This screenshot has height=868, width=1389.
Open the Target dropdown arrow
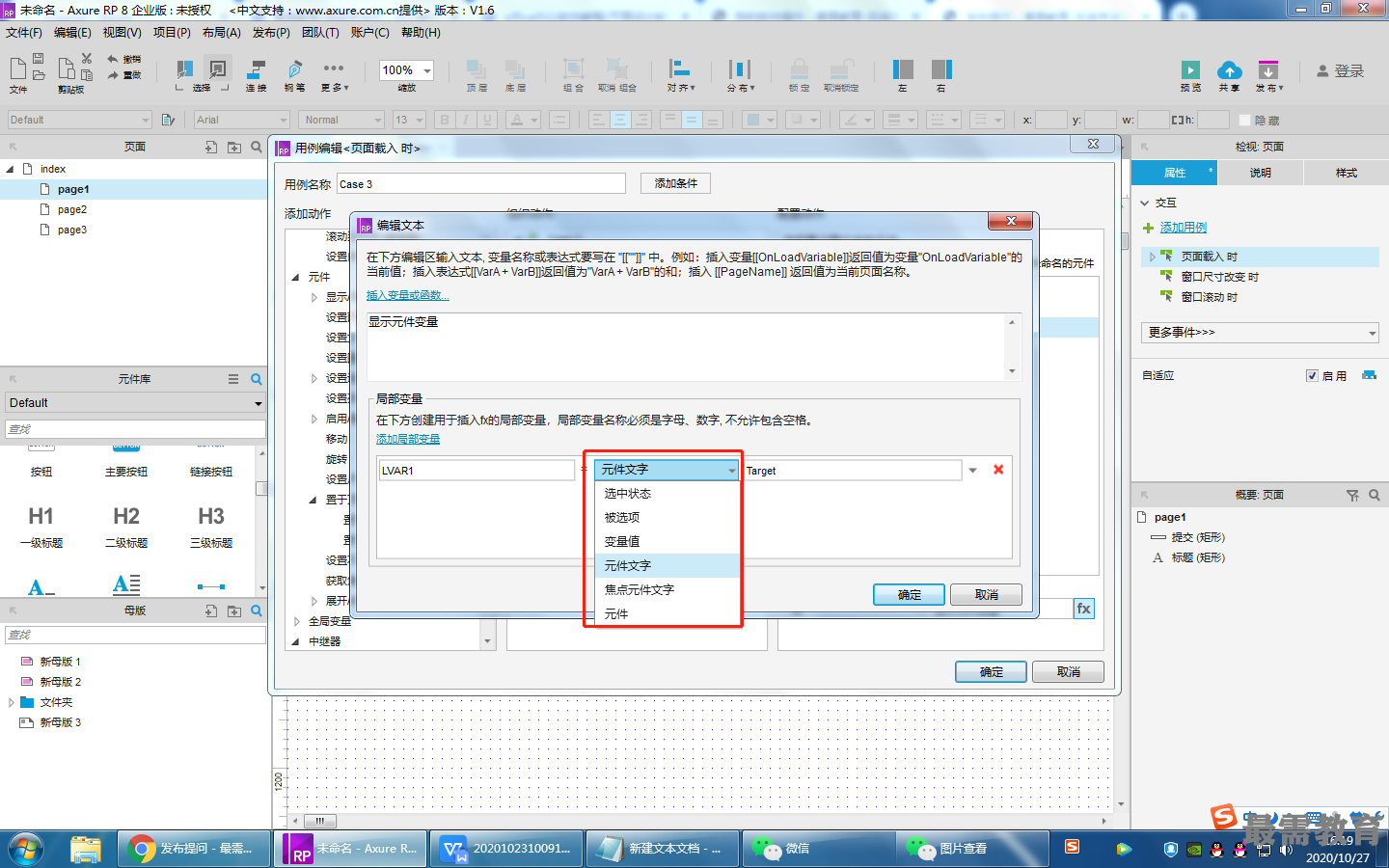(x=972, y=471)
